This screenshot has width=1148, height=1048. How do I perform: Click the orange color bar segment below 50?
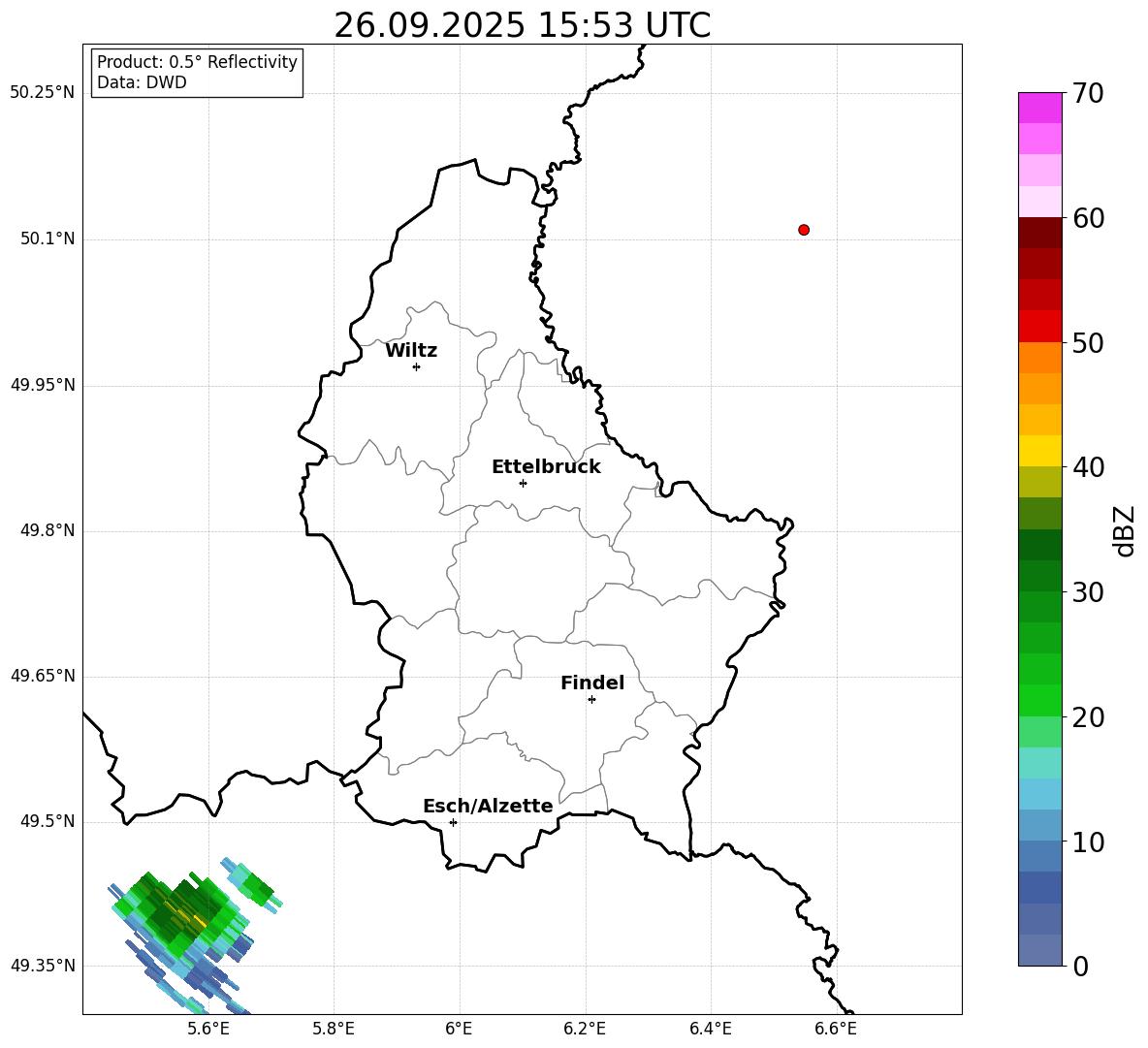(x=1039, y=357)
